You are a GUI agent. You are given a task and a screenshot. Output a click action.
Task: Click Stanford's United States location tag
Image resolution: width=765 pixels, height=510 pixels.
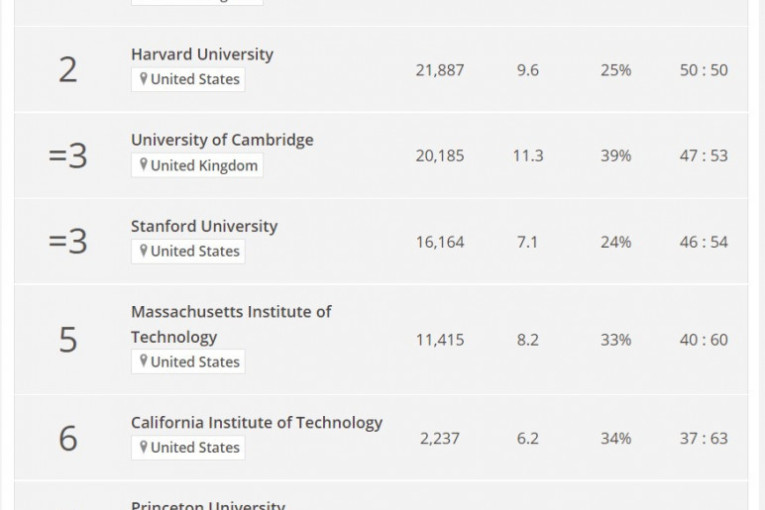click(x=195, y=252)
